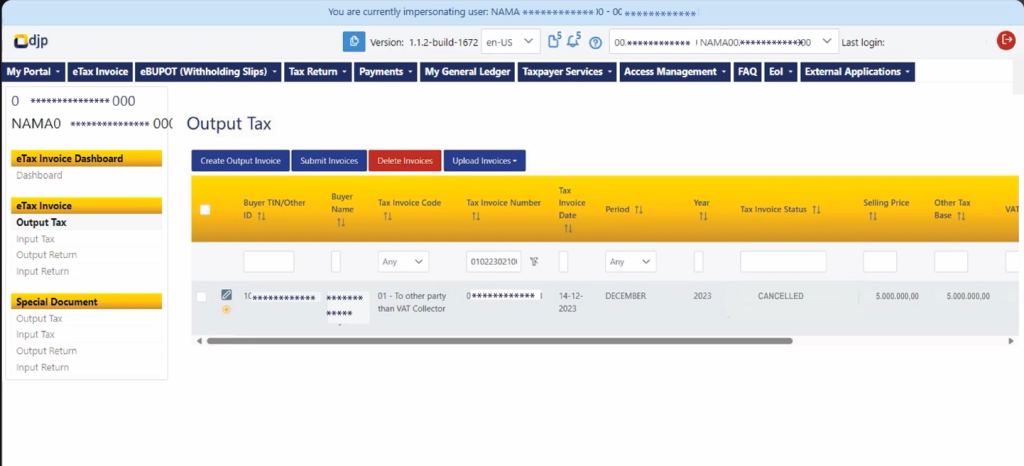This screenshot has width=1024, height=466.
Task: Open the notifications bell icon
Action: [x=574, y=41]
